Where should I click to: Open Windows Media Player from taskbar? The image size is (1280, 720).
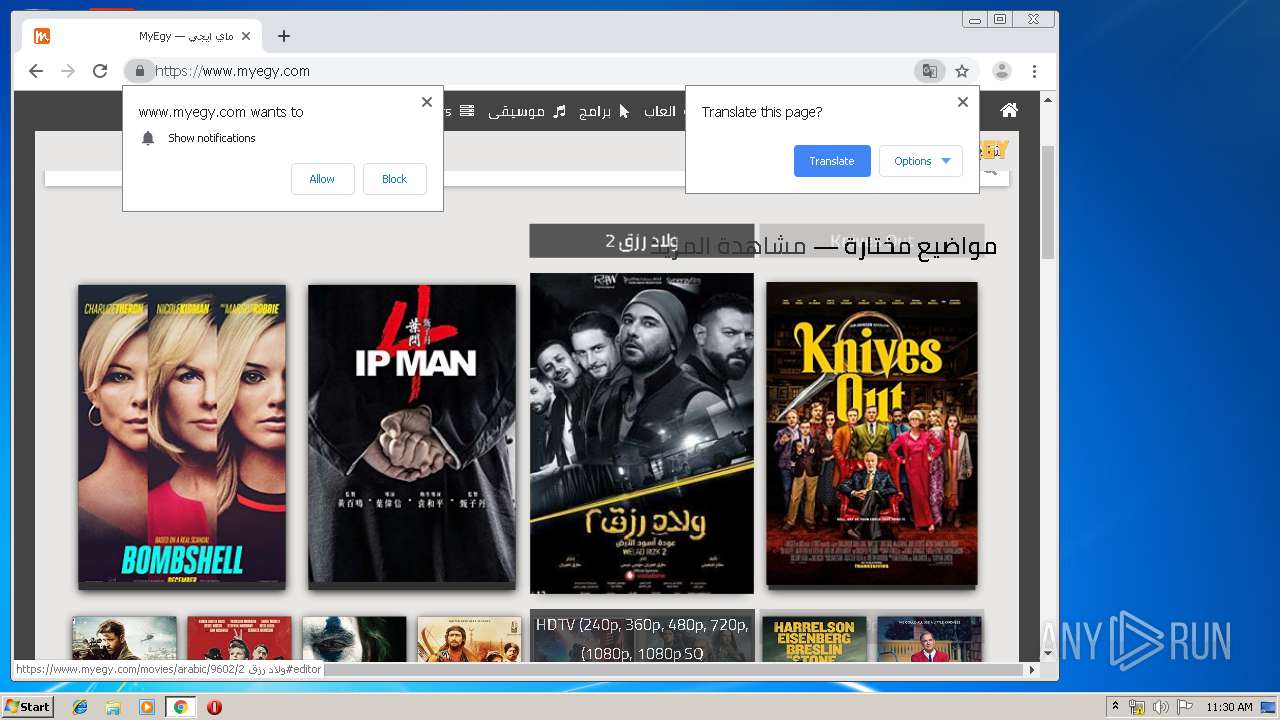click(147, 707)
